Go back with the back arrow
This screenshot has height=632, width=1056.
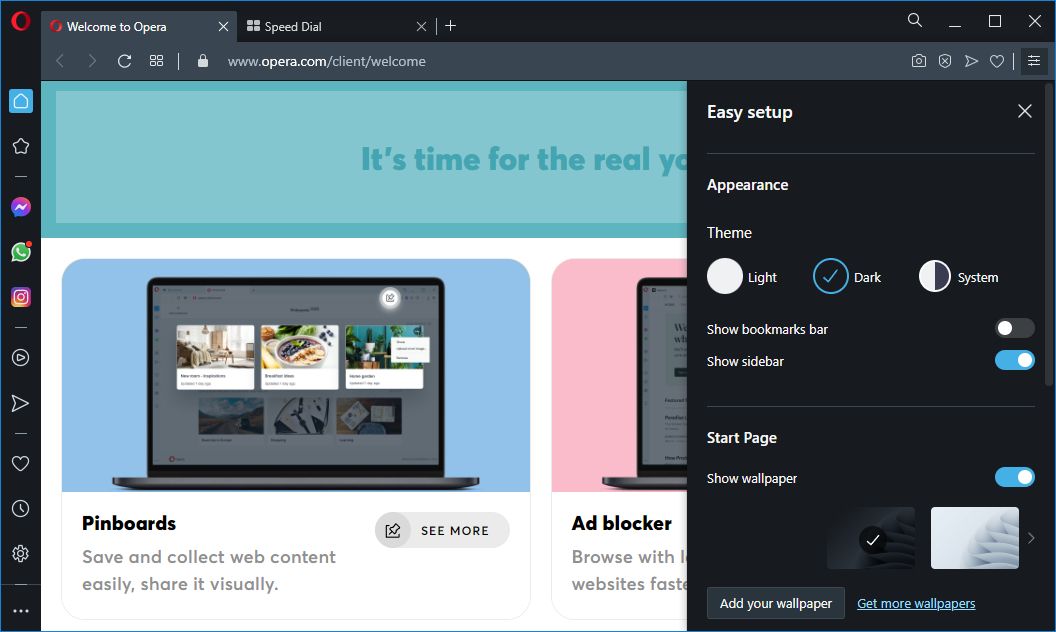coord(60,61)
